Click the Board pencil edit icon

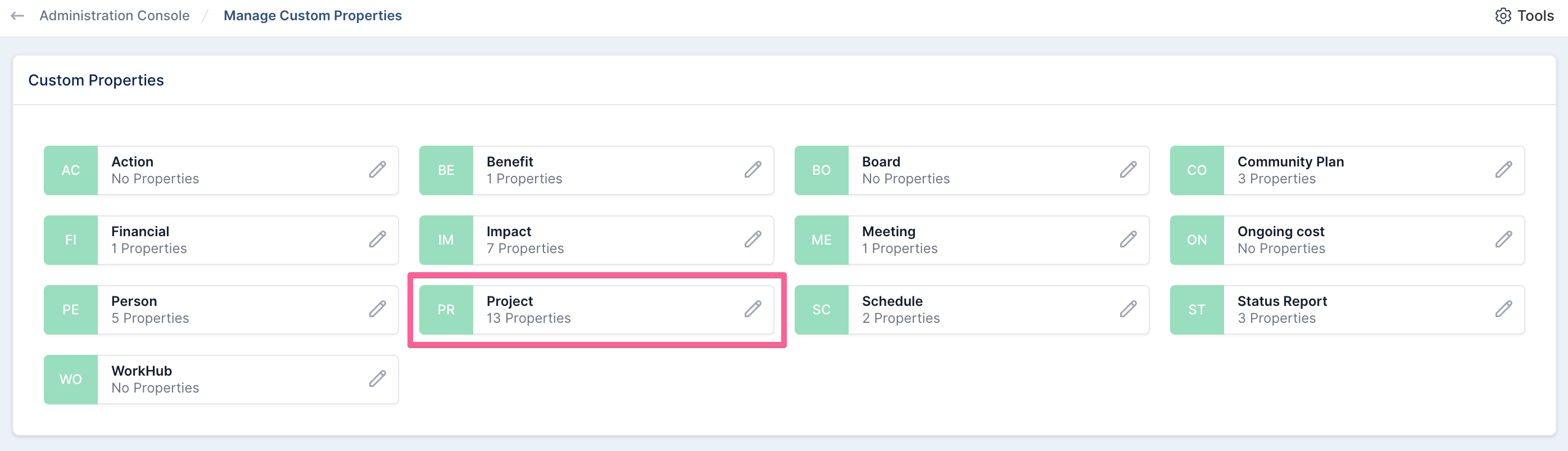click(x=1128, y=170)
